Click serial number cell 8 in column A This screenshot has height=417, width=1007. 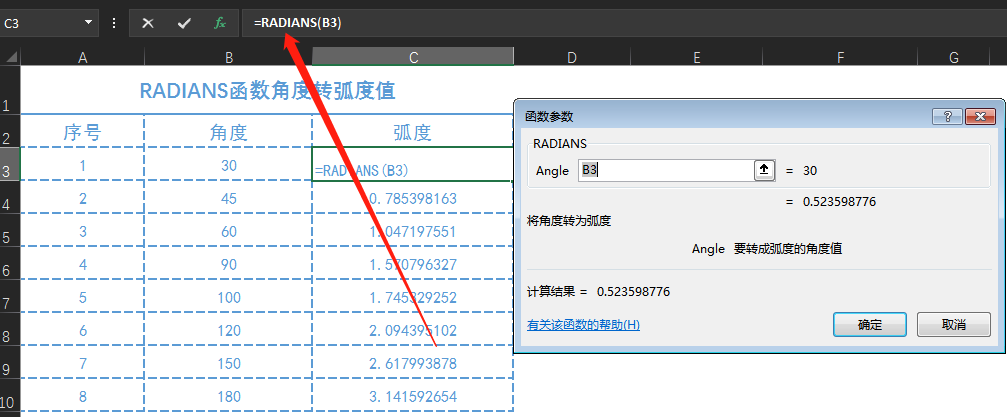[x=82, y=396]
